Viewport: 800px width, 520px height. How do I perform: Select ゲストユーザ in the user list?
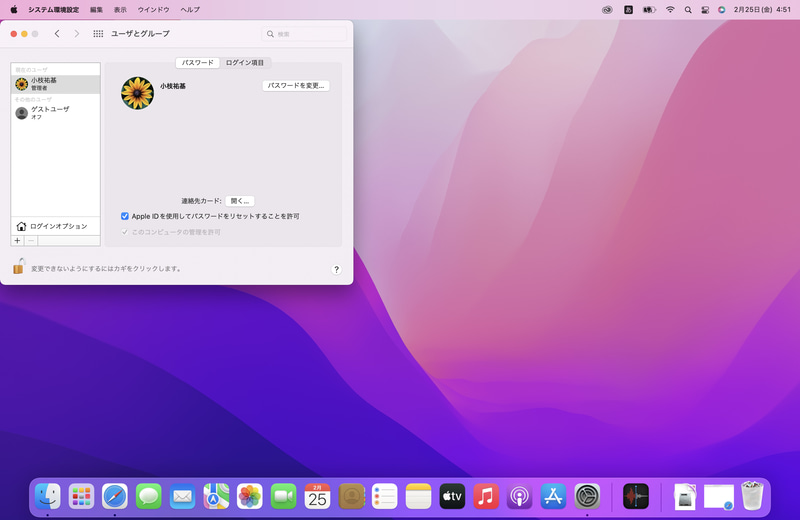56,113
